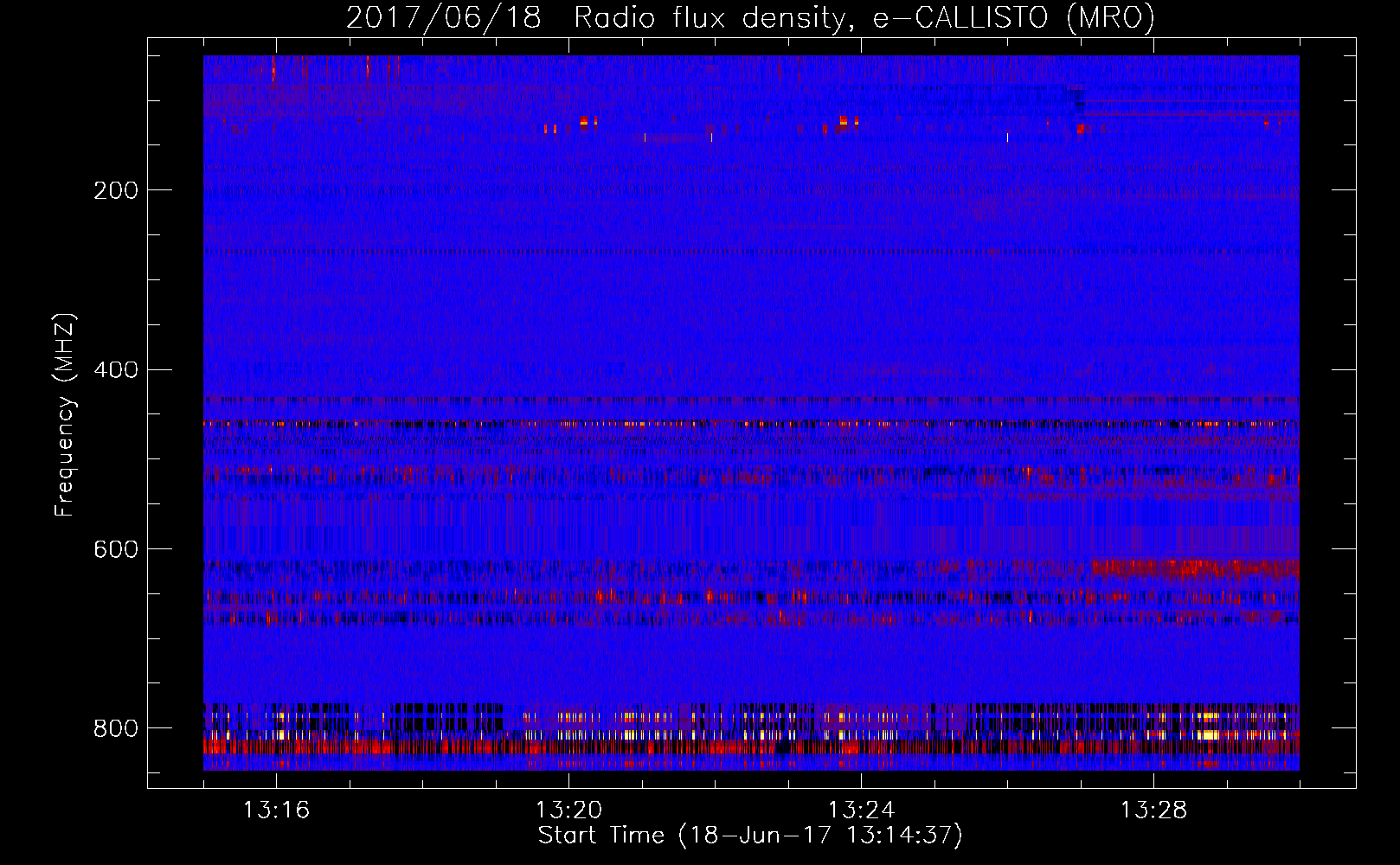Screen dimensions: 1400x865
Task: Click the 'Frequency (MHZ)' axis label
Action: pyautogui.click(x=64, y=415)
